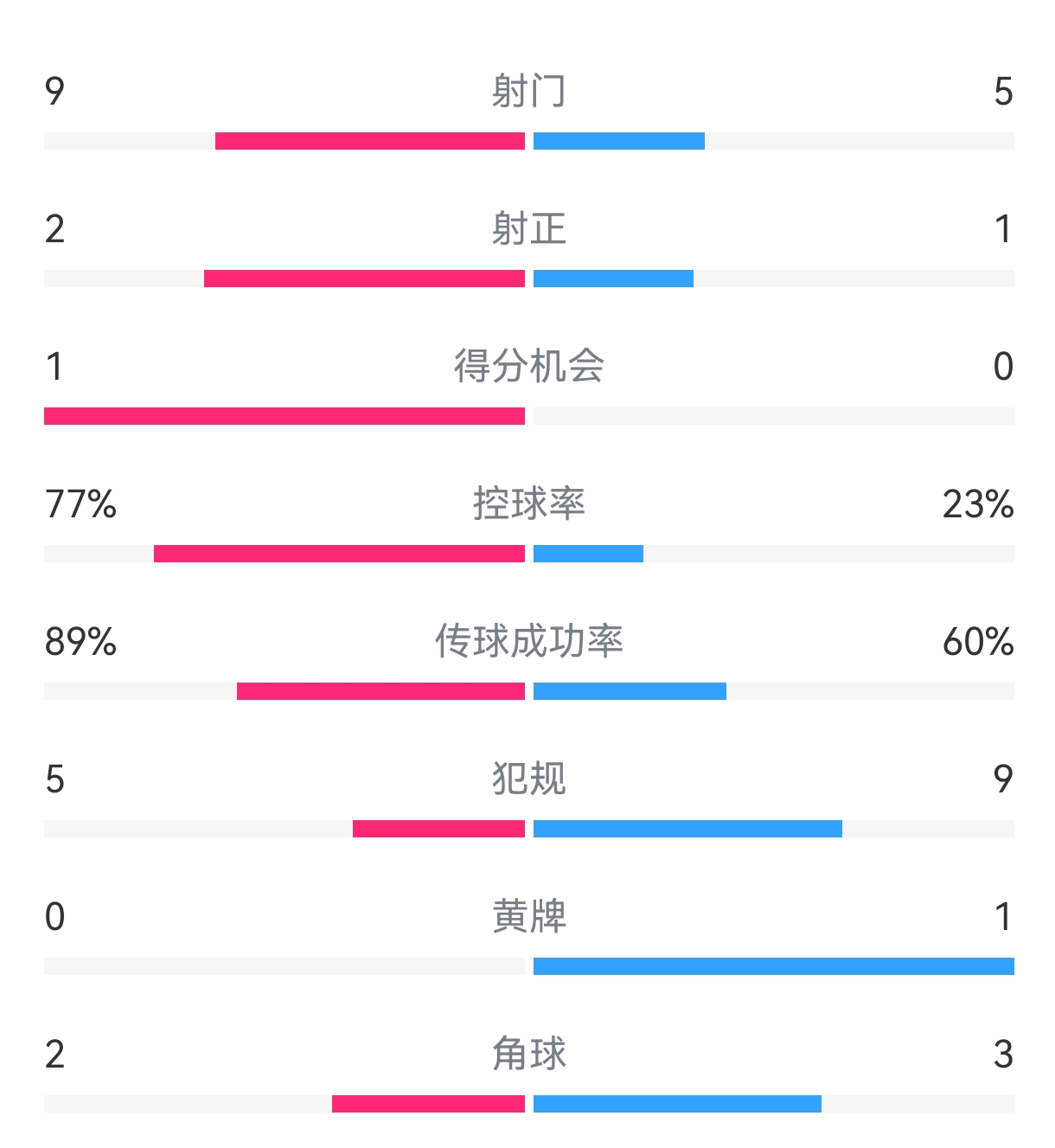
Task: Click the 23% possession value
Action: click(978, 503)
